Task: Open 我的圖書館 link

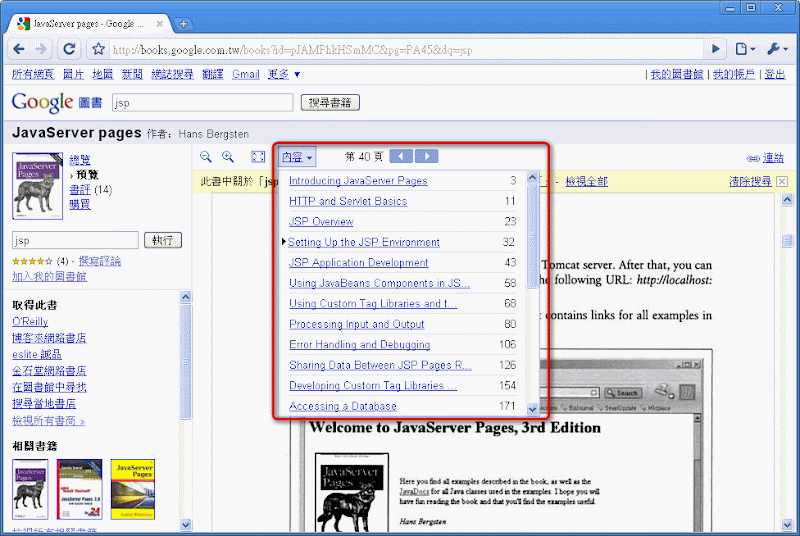Action: coord(677,74)
